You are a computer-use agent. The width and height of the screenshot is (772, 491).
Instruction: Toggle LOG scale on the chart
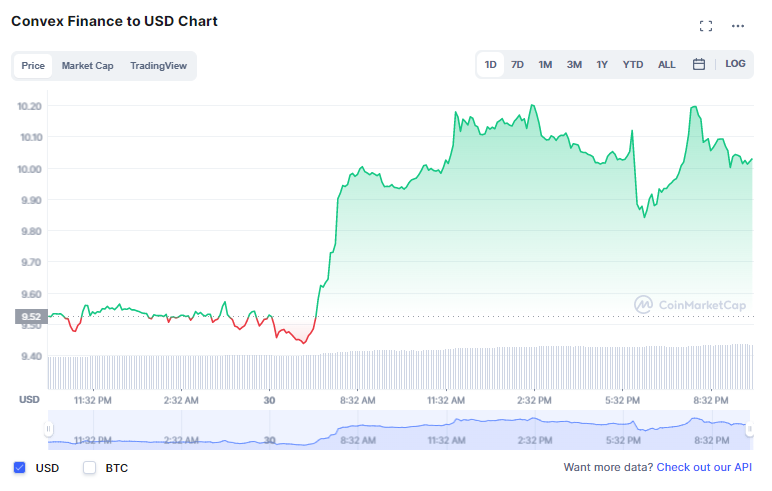coord(735,64)
